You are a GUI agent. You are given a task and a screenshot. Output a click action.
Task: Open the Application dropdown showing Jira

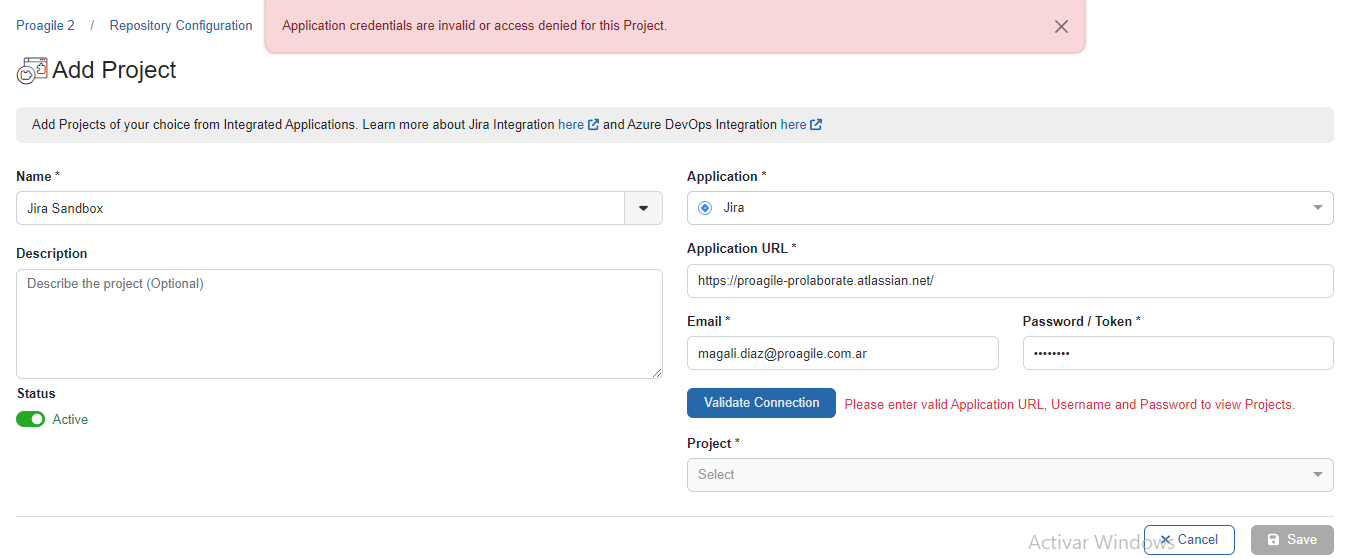(1010, 208)
